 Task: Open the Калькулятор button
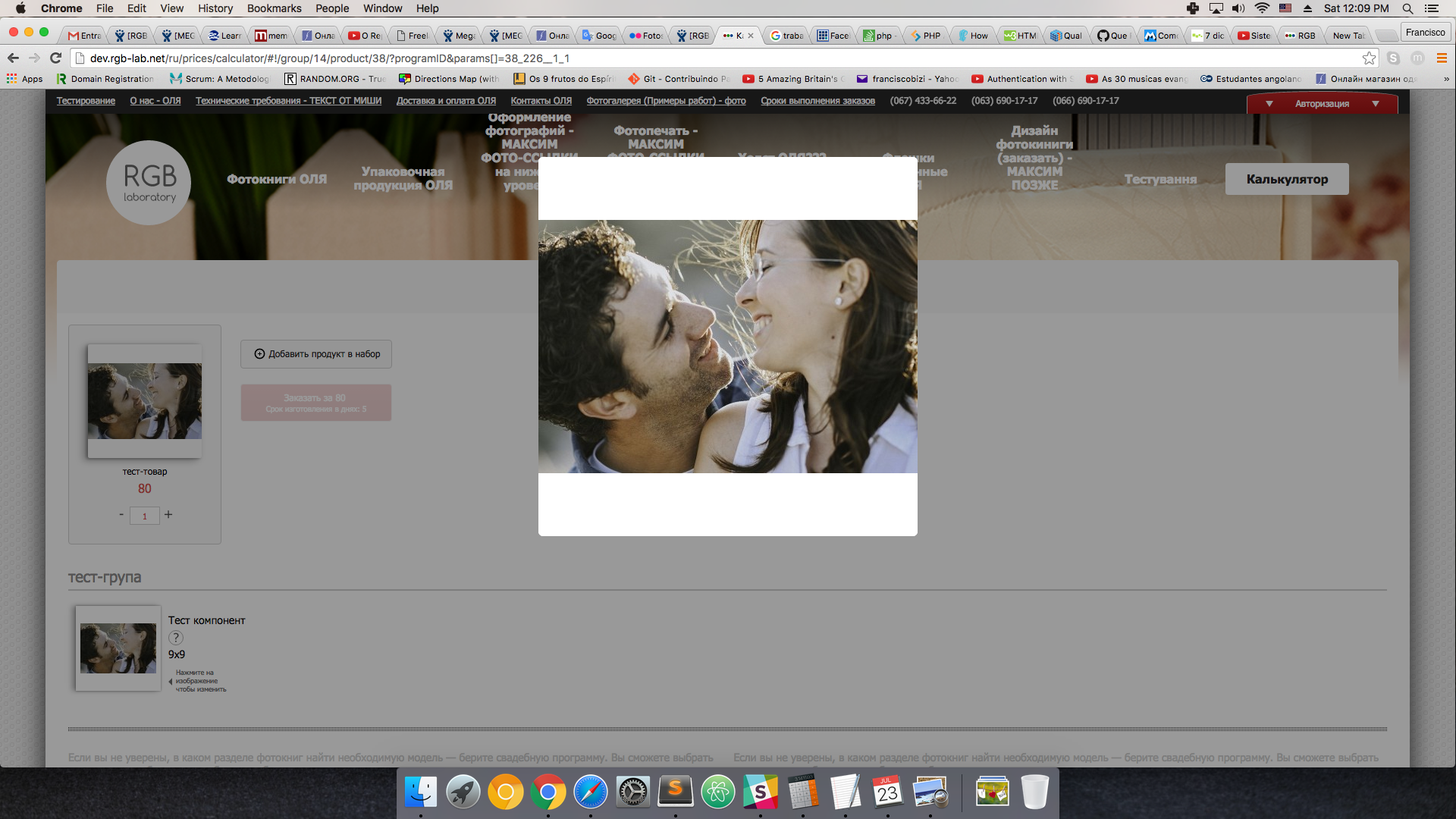point(1287,179)
